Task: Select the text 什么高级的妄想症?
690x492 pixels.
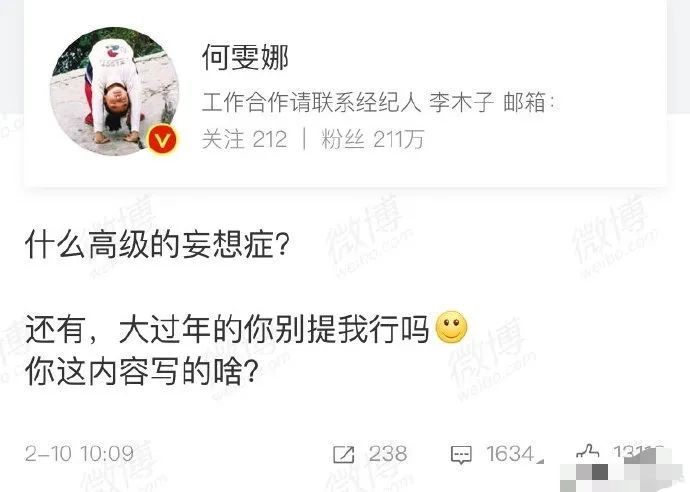Action: click(x=157, y=245)
